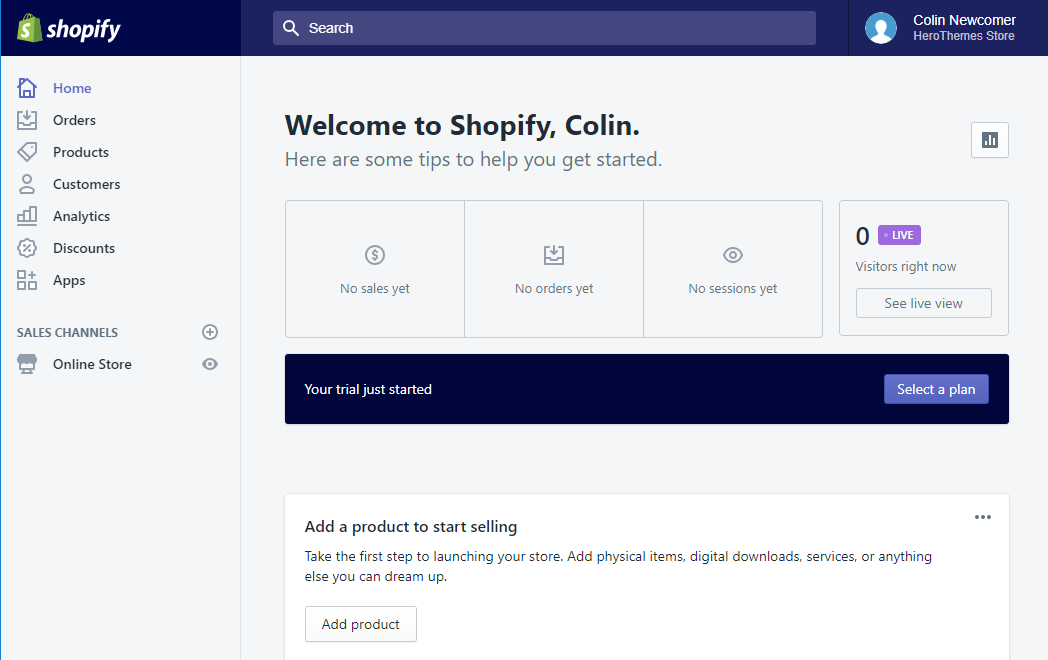The width and height of the screenshot is (1048, 660).
Task: Open the card options with the ellipsis
Action: tap(982, 517)
